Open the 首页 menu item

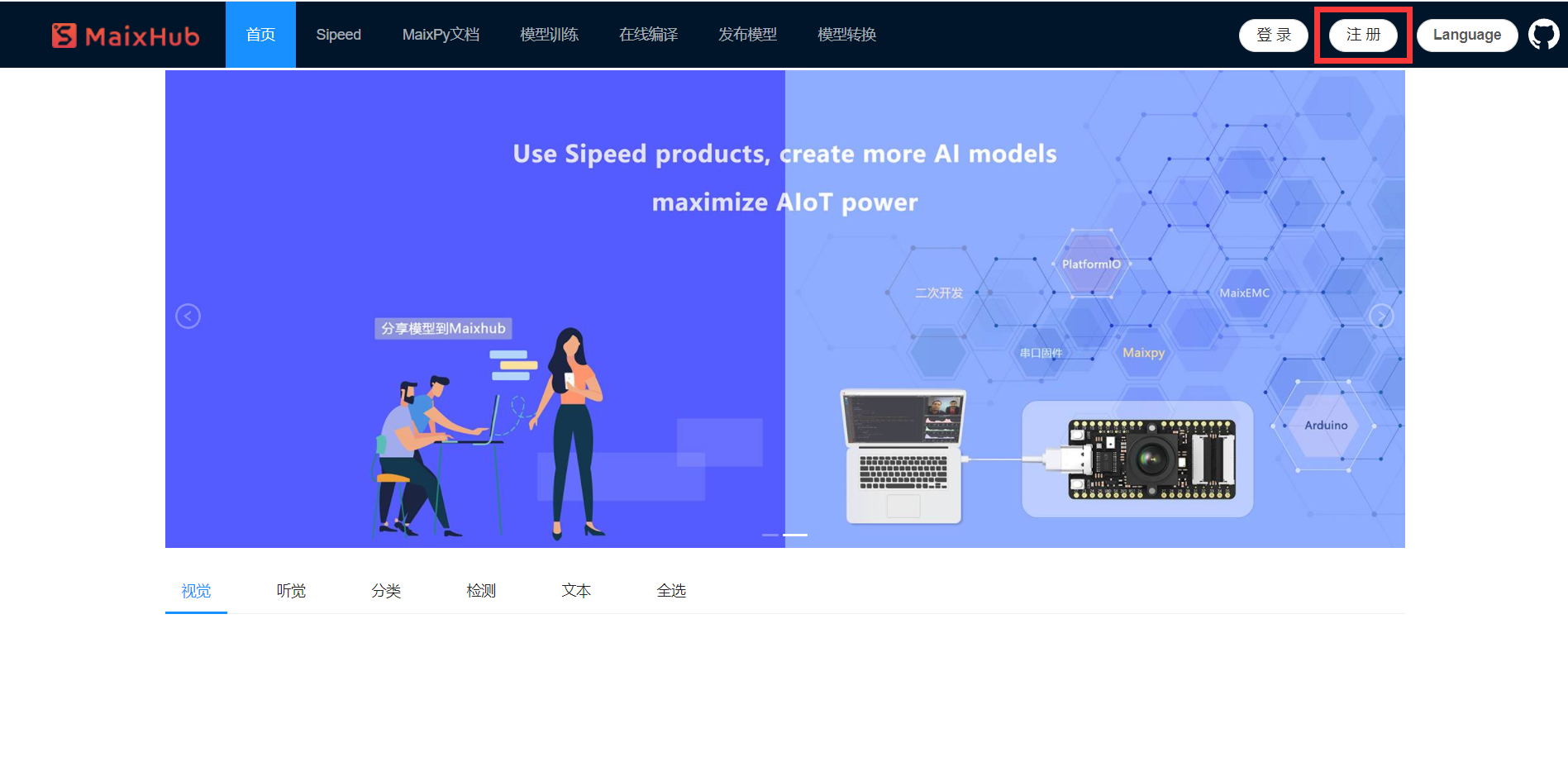point(260,35)
